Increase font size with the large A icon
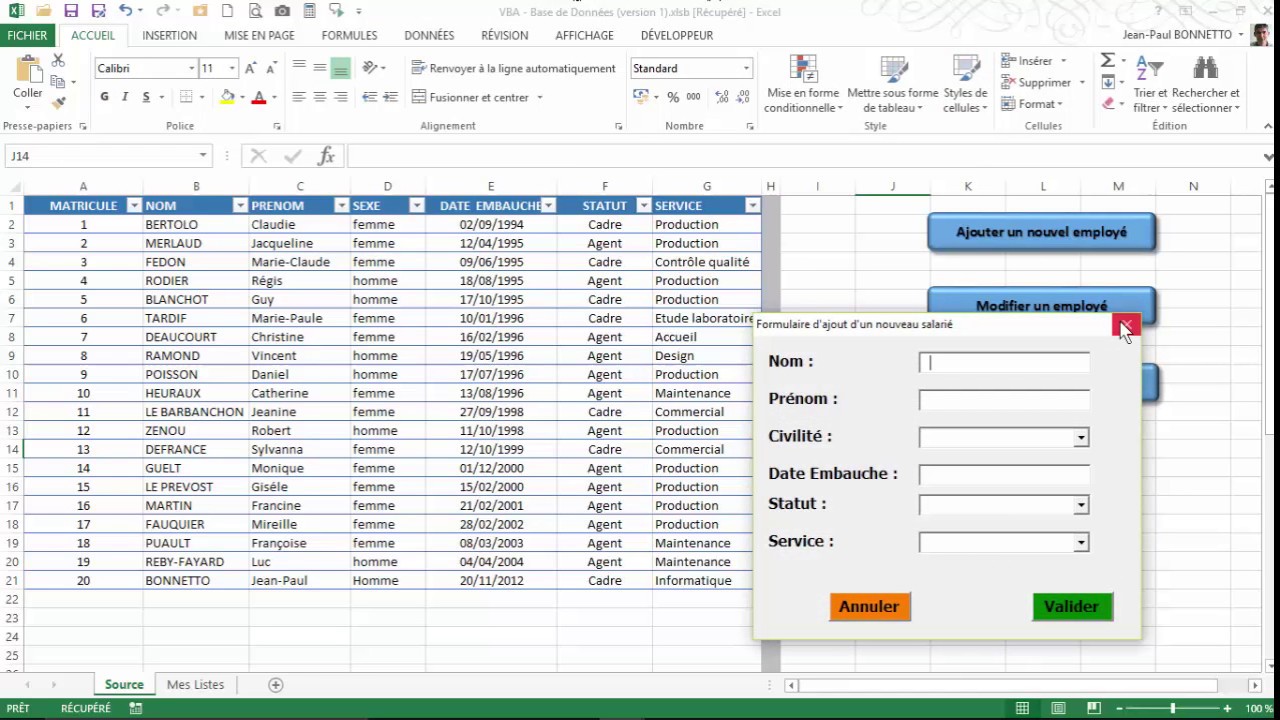This screenshot has width=1280, height=720. (250, 68)
